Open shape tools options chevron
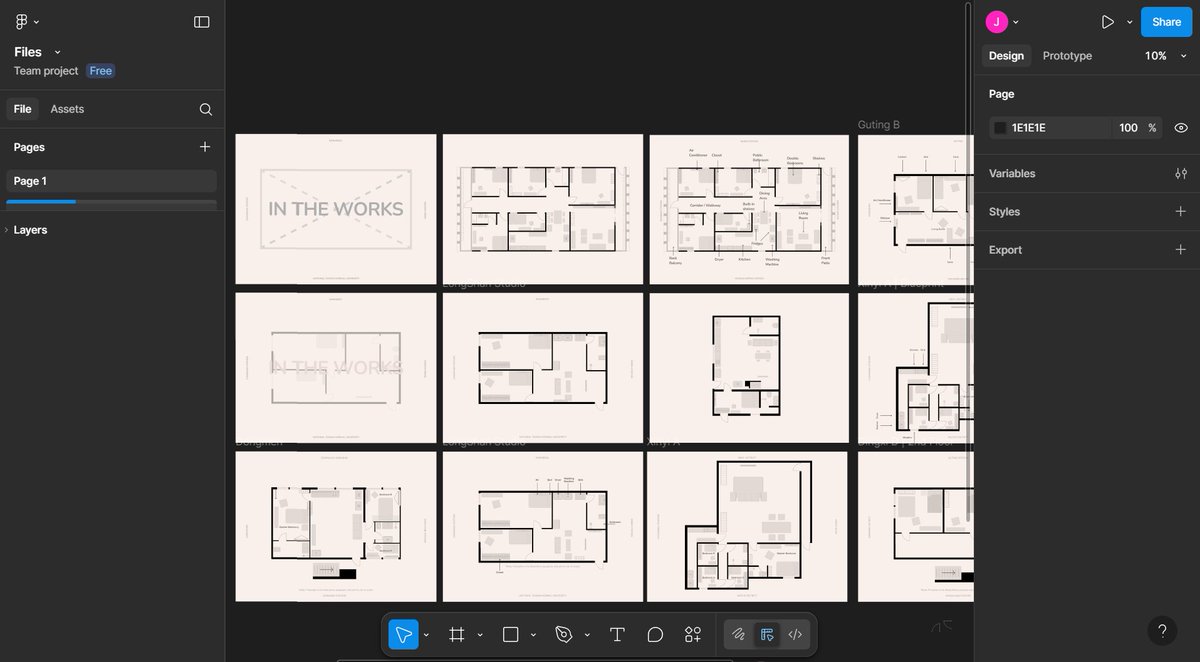This screenshot has width=1200, height=662. (533, 635)
